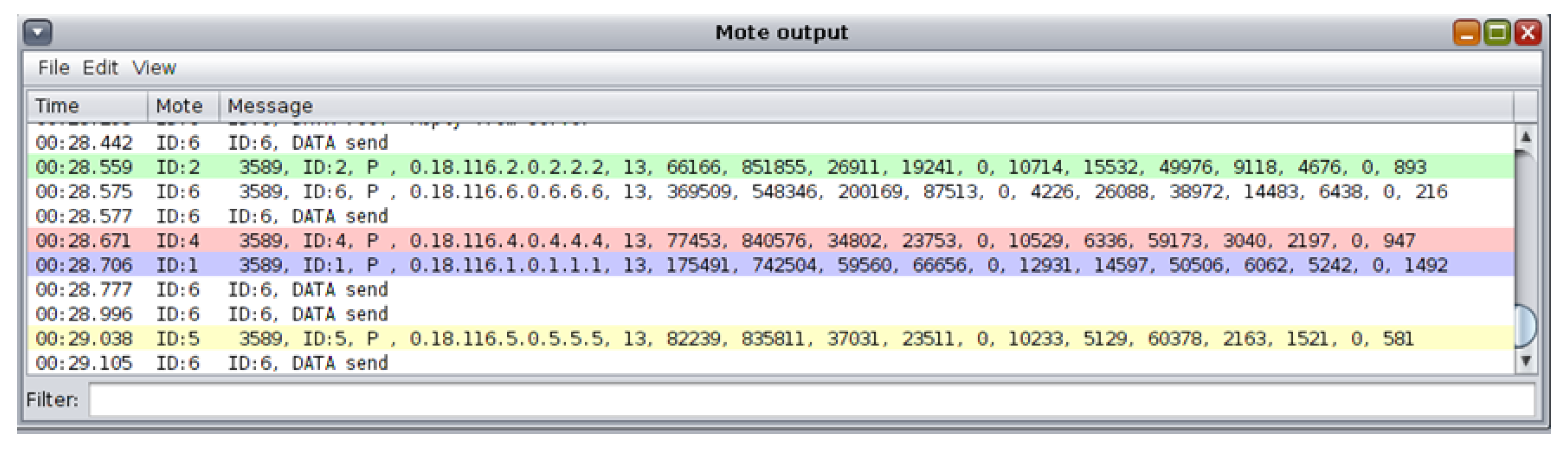This screenshot has width=1568, height=449.
Task: Click the value 840576 in red row
Action: pos(773,241)
